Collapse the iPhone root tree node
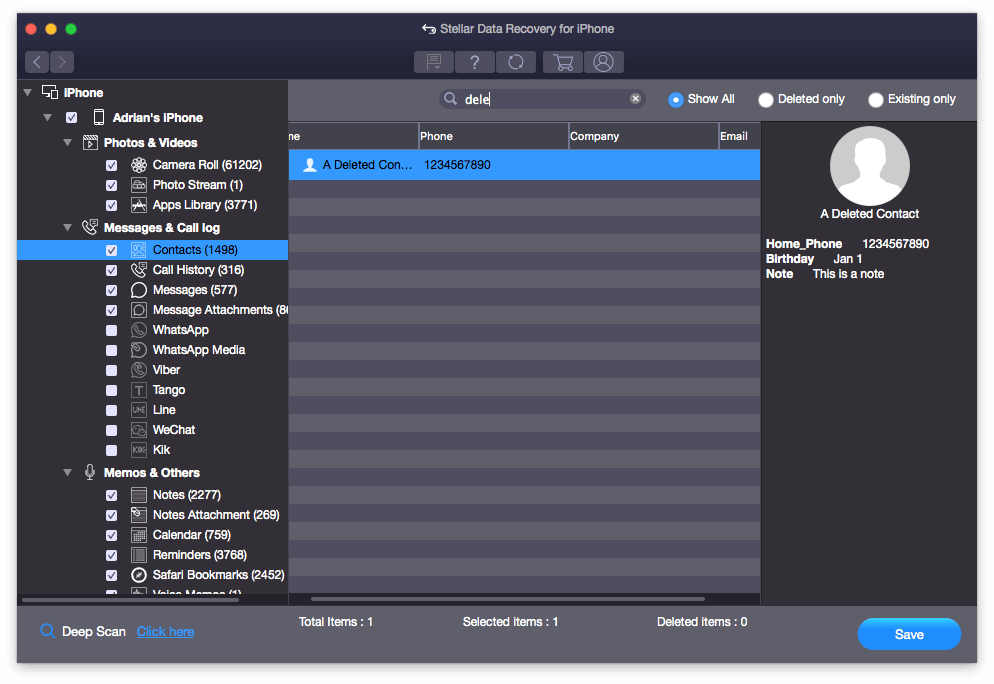994x684 pixels. pyautogui.click(x=27, y=93)
